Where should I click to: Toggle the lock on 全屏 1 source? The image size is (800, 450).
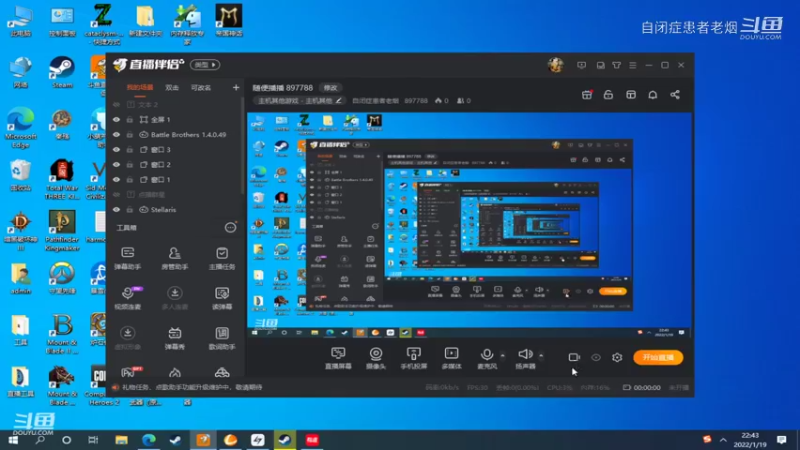130,119
